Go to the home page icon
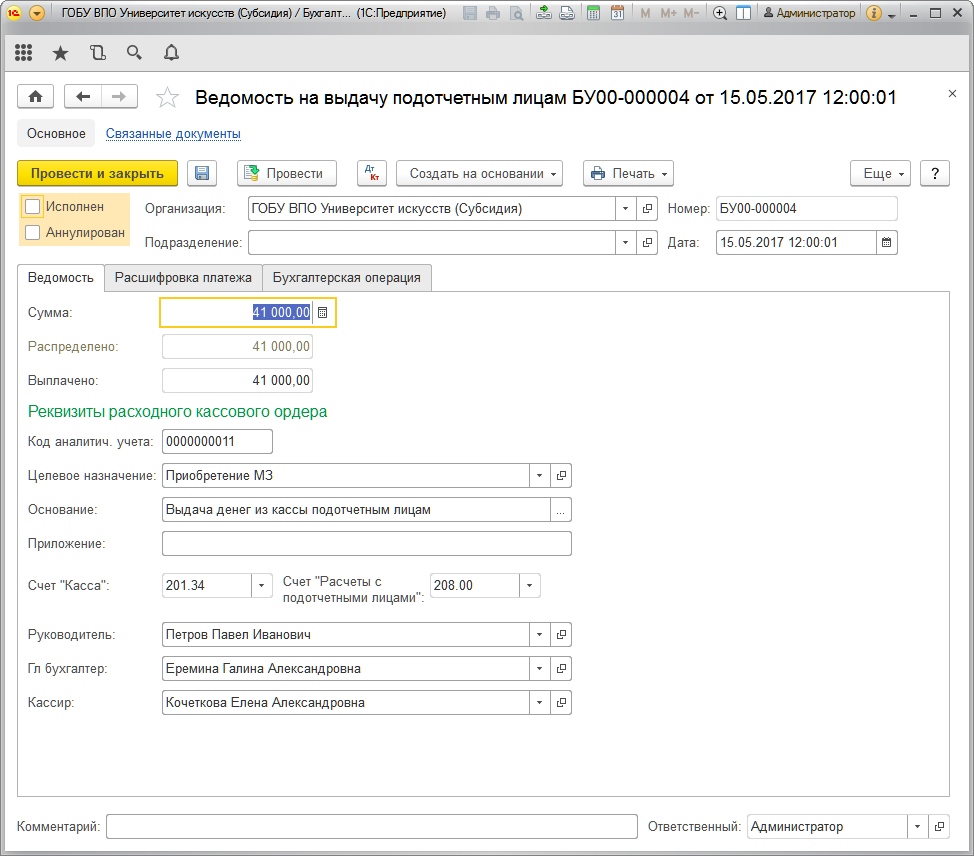This screenshot has height=856, width=974. tap(36, 97)
